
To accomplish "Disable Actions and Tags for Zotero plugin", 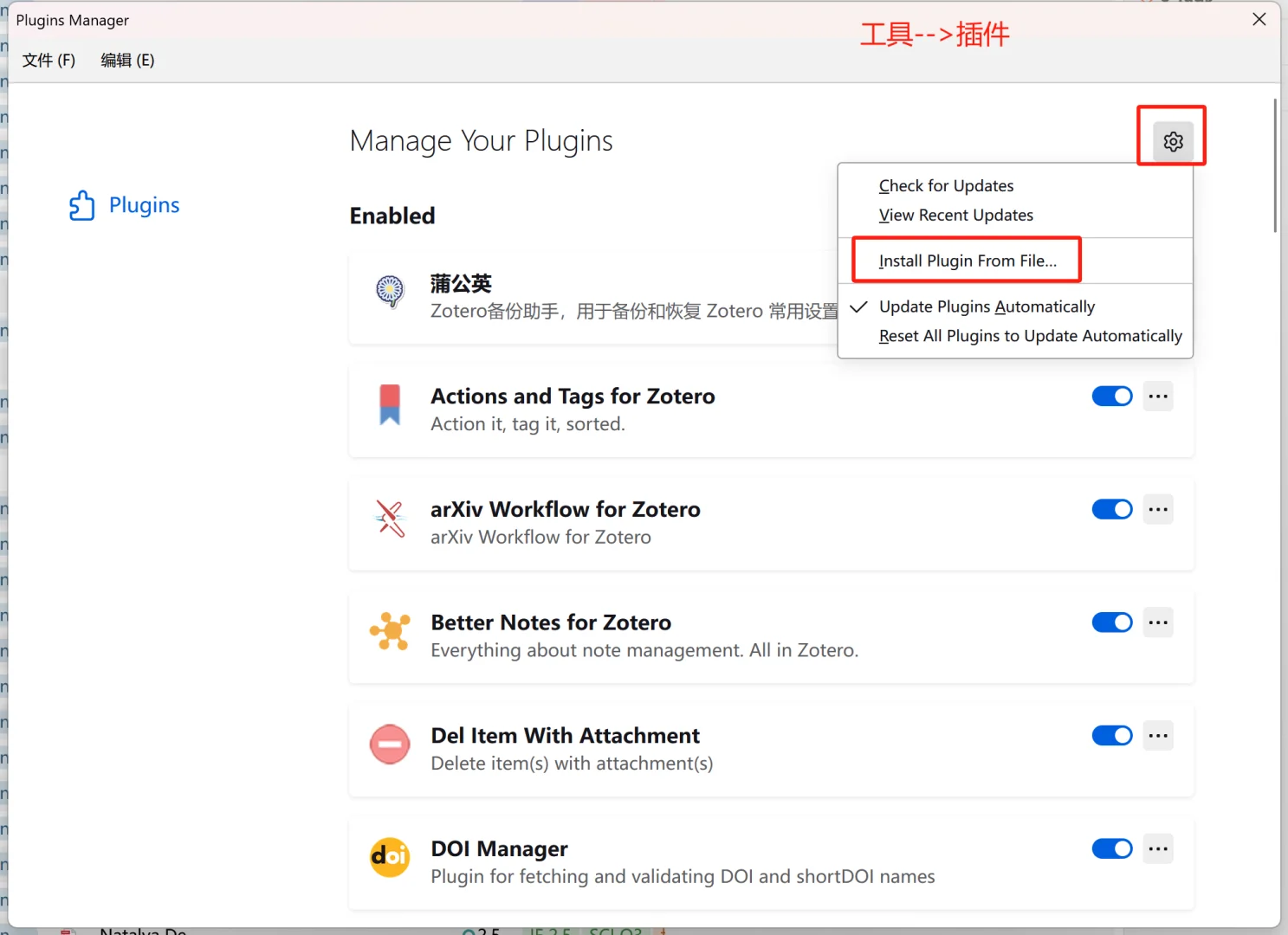I will click(x=1112, y=397).
